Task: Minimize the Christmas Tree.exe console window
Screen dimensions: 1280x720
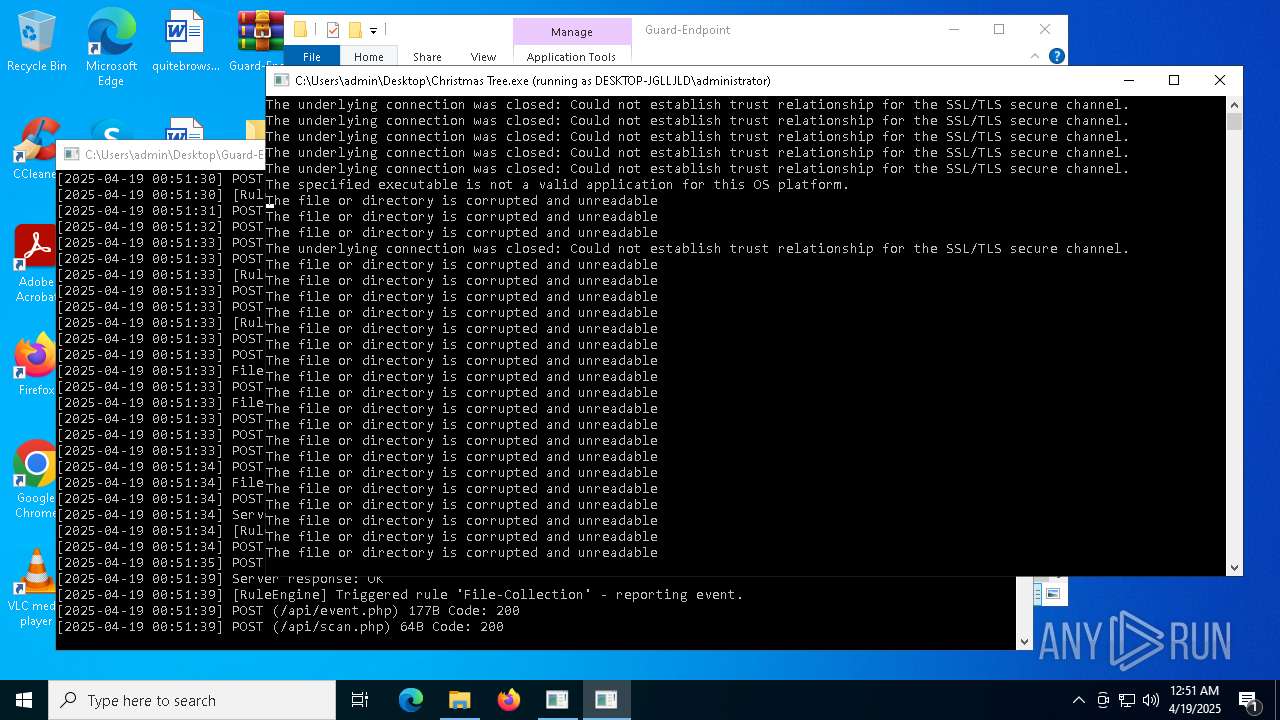Action: pos(1129,80)
